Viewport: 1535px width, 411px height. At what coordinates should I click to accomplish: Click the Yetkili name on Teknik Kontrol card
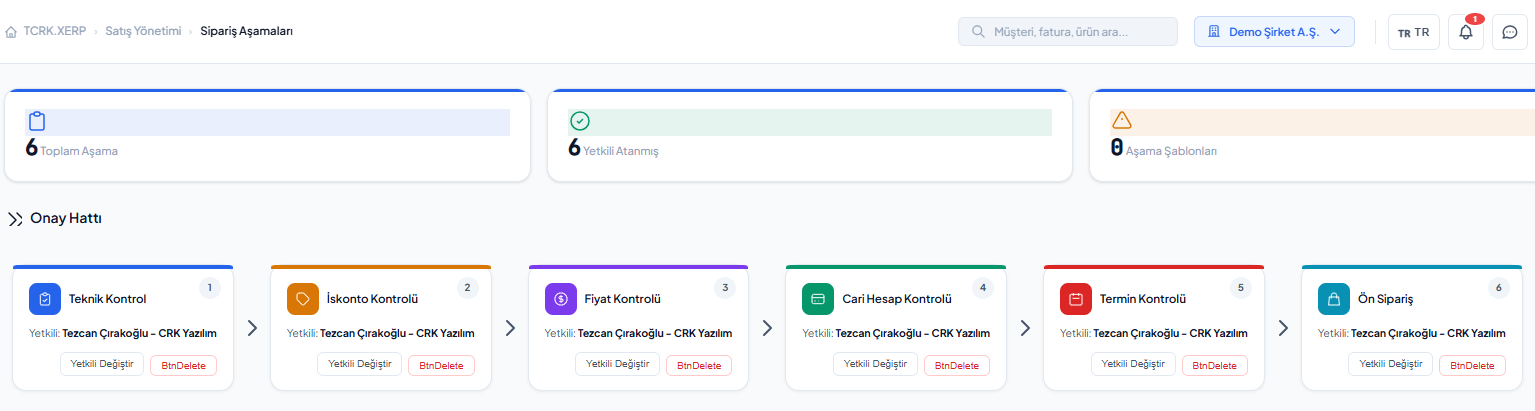point(140,333)
